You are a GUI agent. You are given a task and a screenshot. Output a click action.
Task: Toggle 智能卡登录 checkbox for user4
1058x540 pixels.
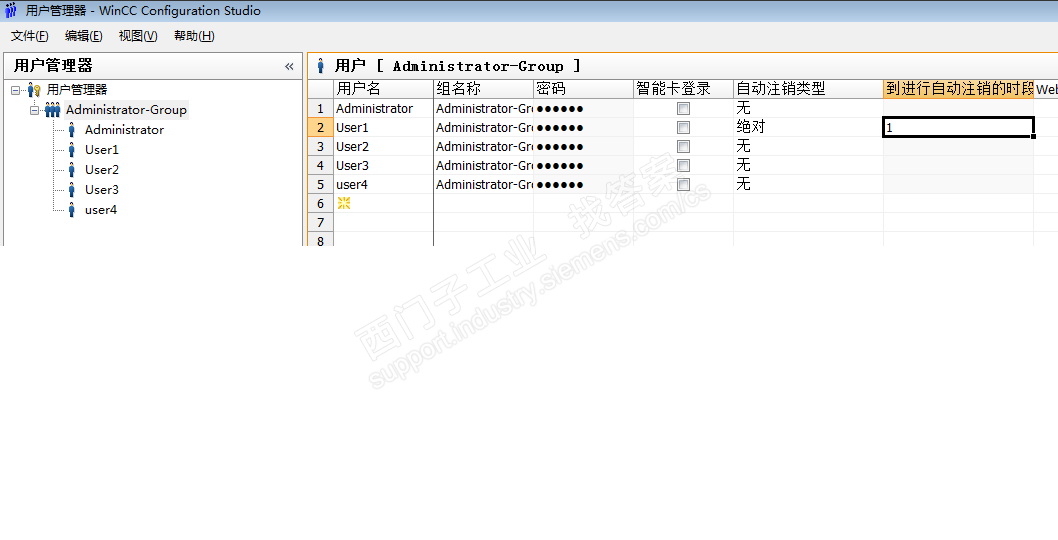coord(684,184)
